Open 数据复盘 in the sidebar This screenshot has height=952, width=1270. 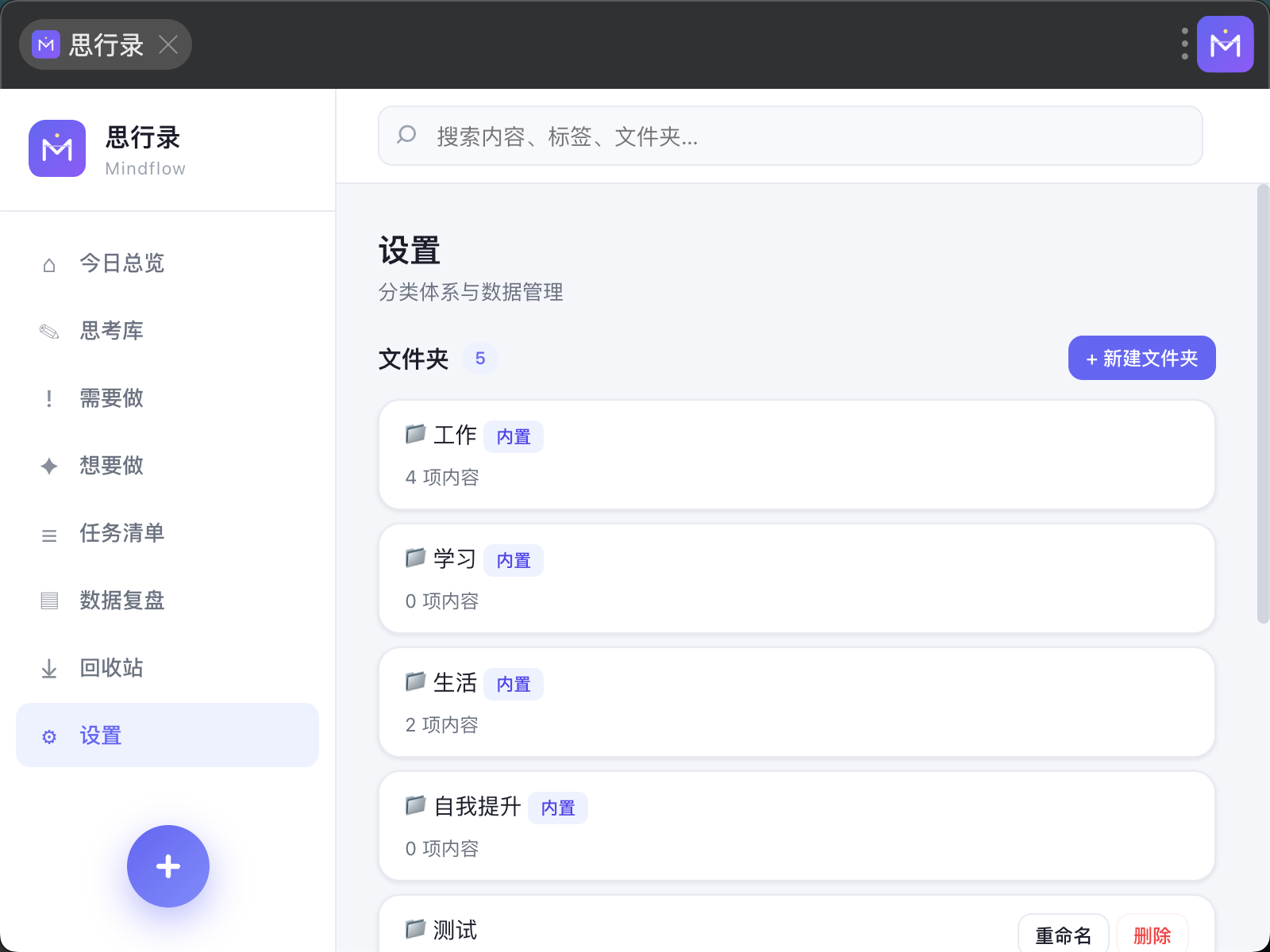pos(167,601)
